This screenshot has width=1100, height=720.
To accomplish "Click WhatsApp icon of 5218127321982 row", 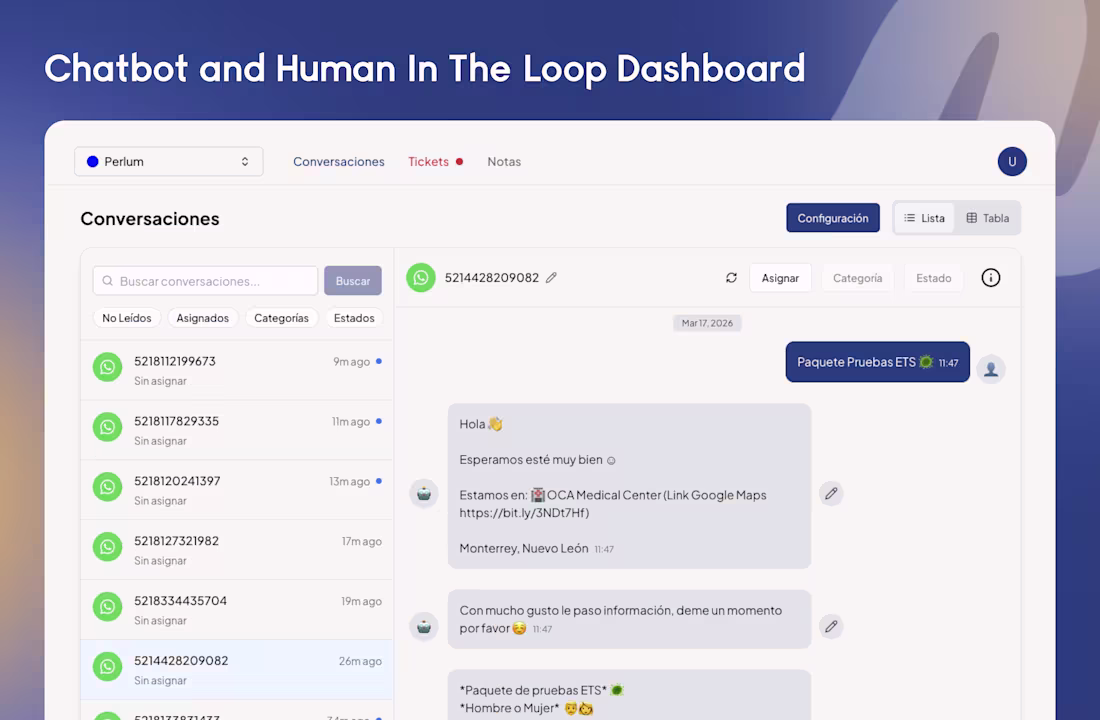I will [107, 547].
